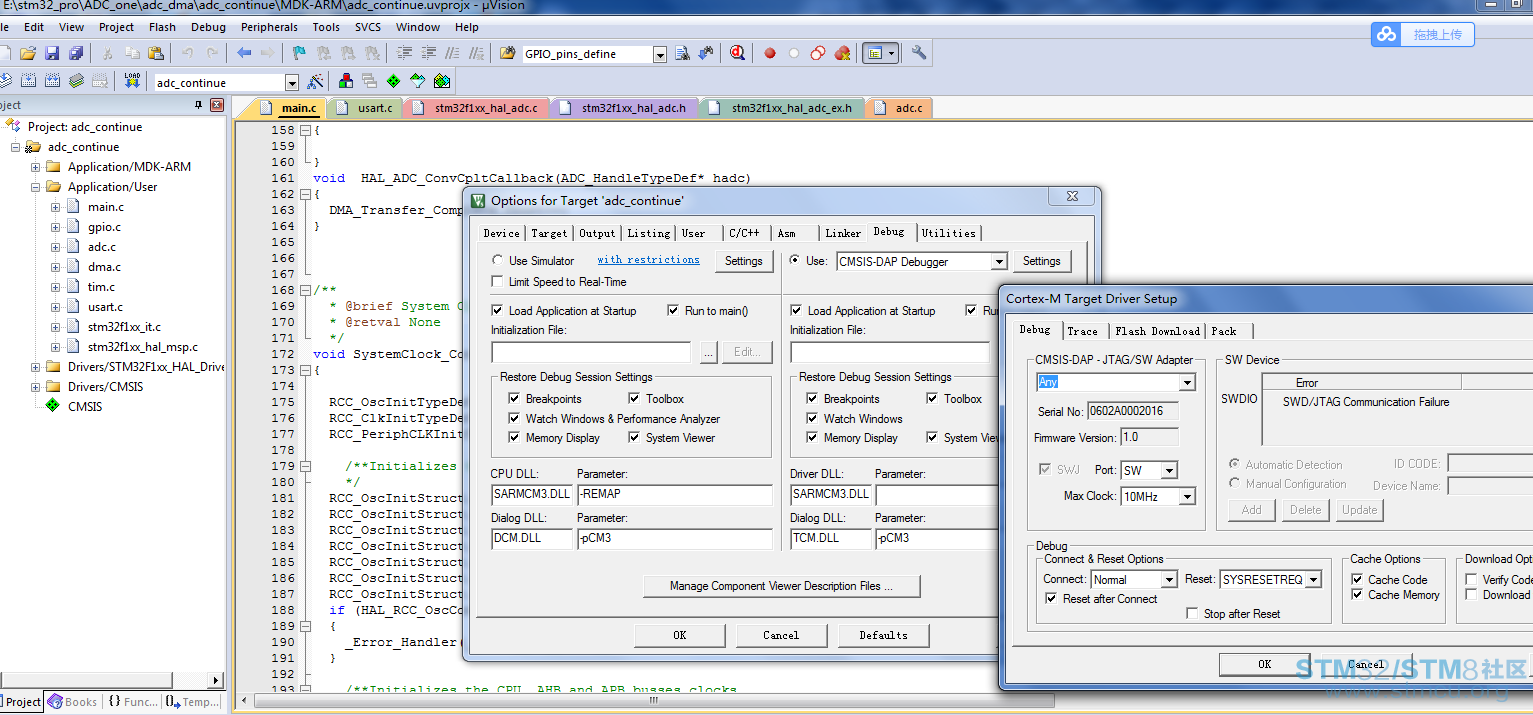1533x715 pixels.
Task: Open the CMSIS-DAP Debugger dropdown
Action: [998, 262]
